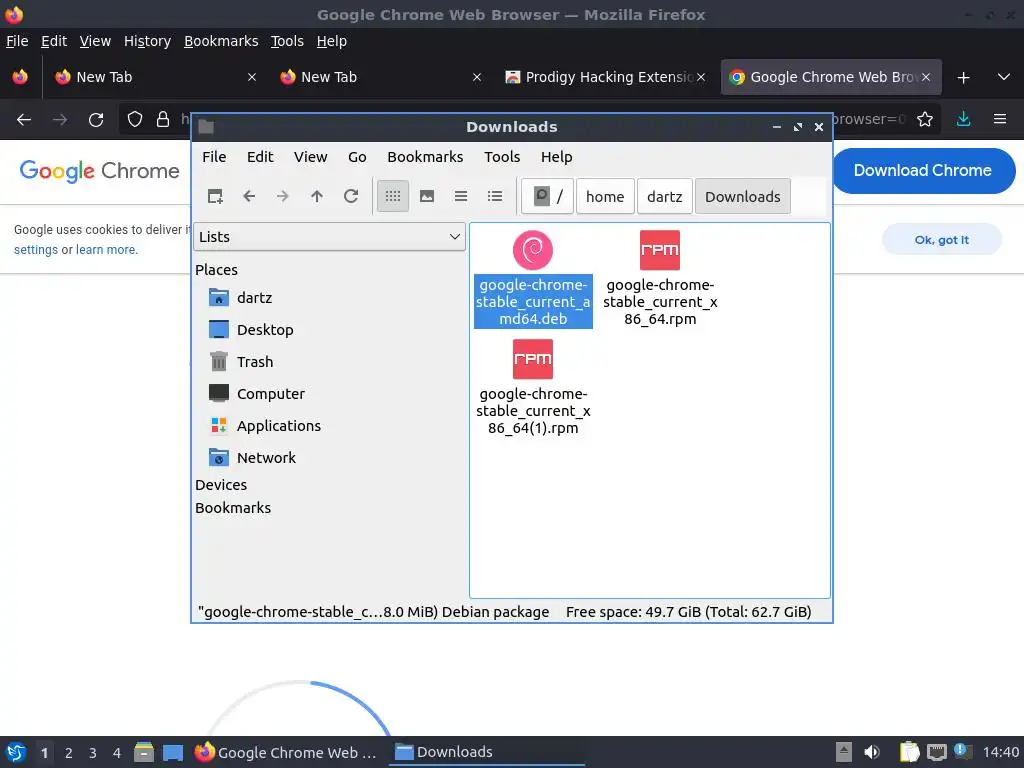Dismiss cookies notice with Ok, got it
The image size is (1024, 768).
942,240
